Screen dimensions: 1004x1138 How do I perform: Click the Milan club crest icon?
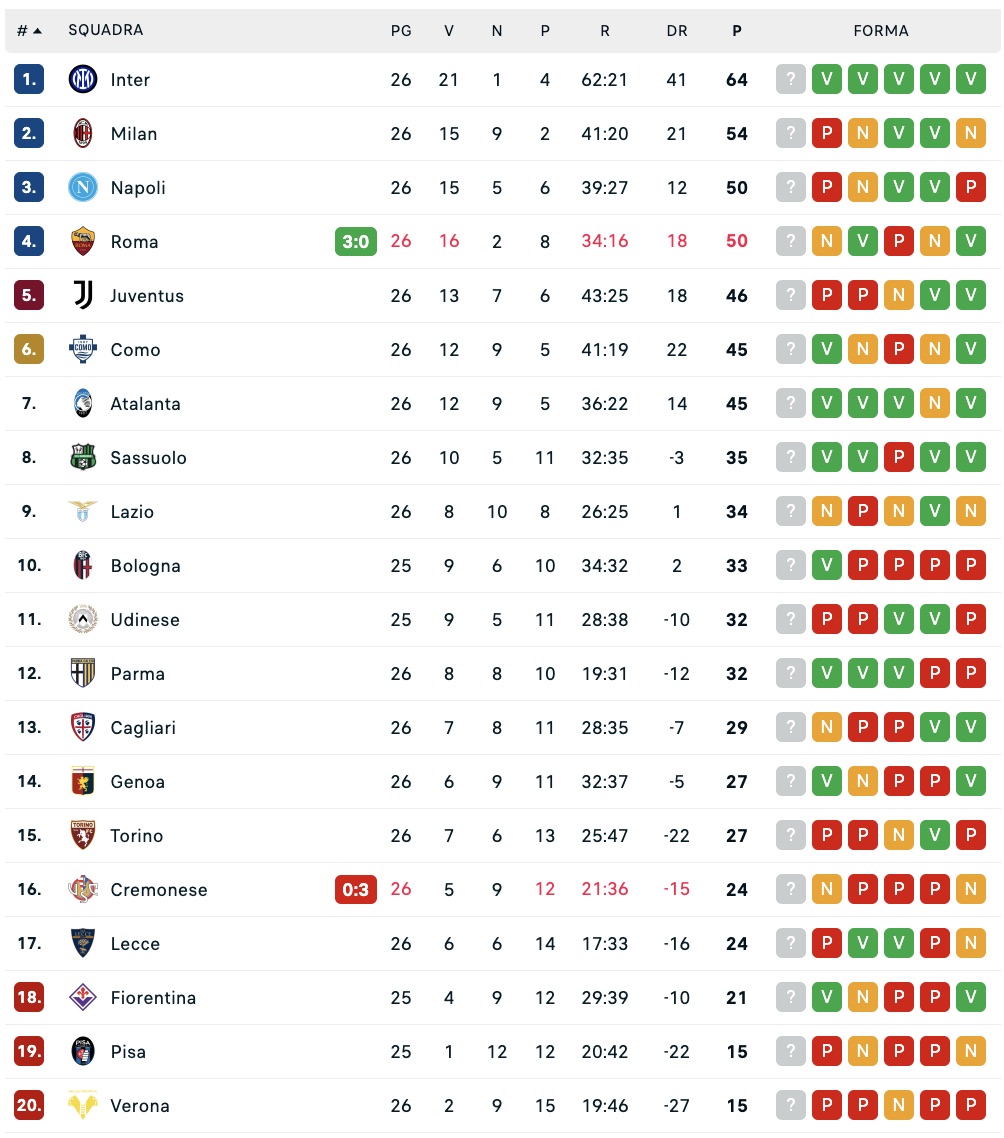[83, 133]
